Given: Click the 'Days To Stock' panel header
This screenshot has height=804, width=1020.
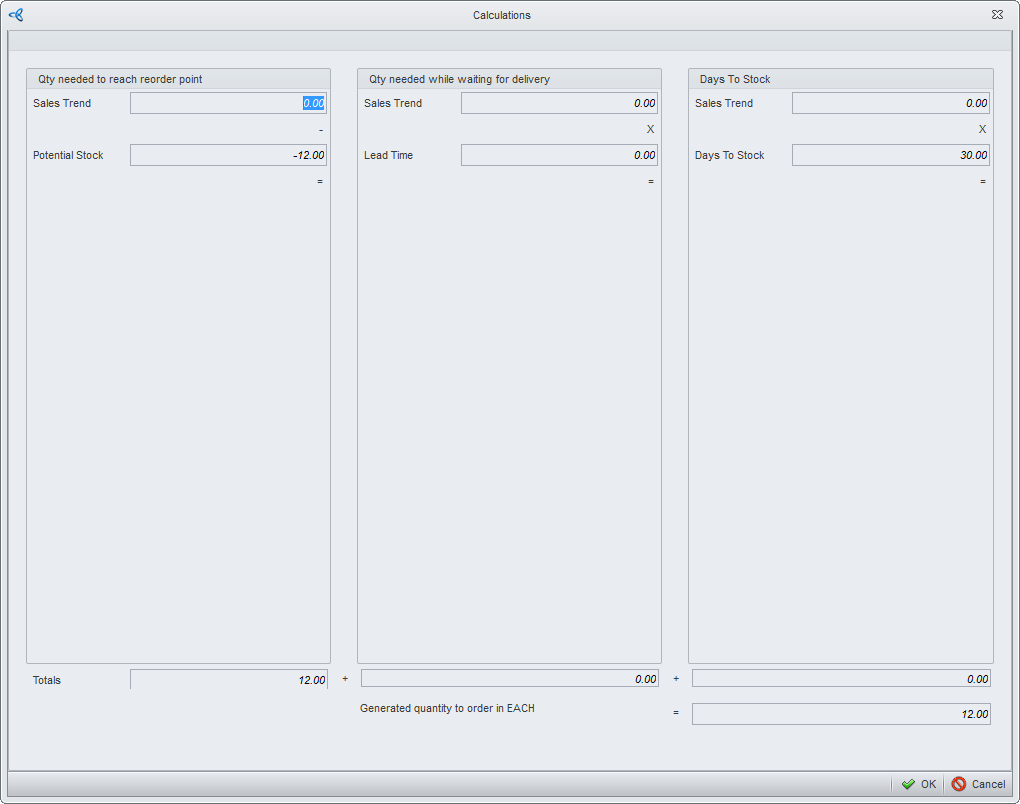Looking at the screenshot, I should 735,79.
